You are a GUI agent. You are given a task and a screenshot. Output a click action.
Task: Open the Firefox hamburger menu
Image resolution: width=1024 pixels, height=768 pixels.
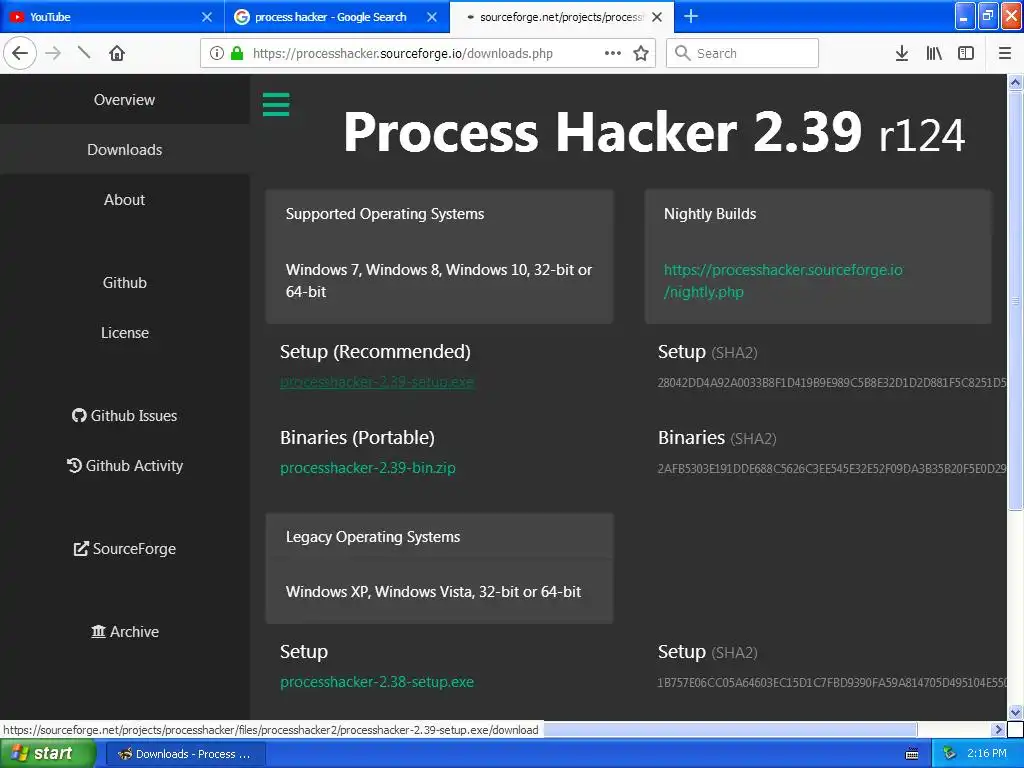pos(1004,53)
